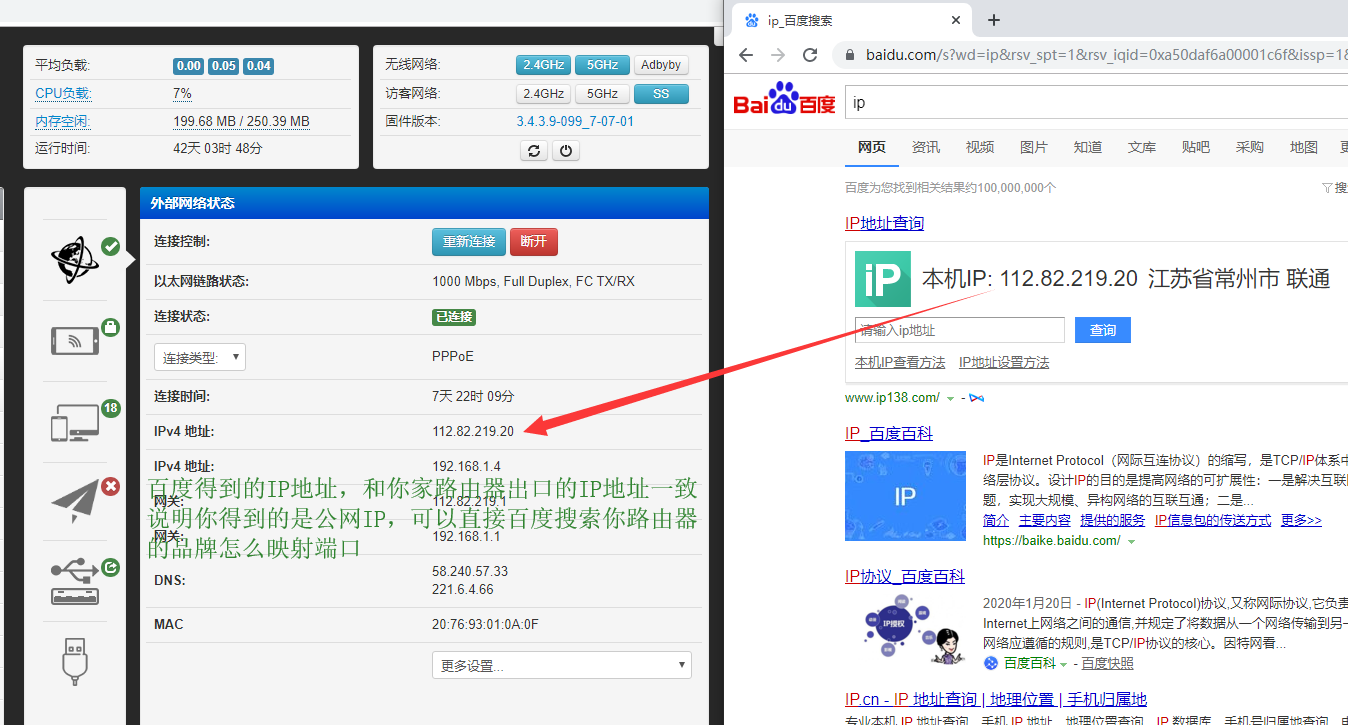
Task: Open the 连接类型 dropdown
Action: (x=200, y=357)
